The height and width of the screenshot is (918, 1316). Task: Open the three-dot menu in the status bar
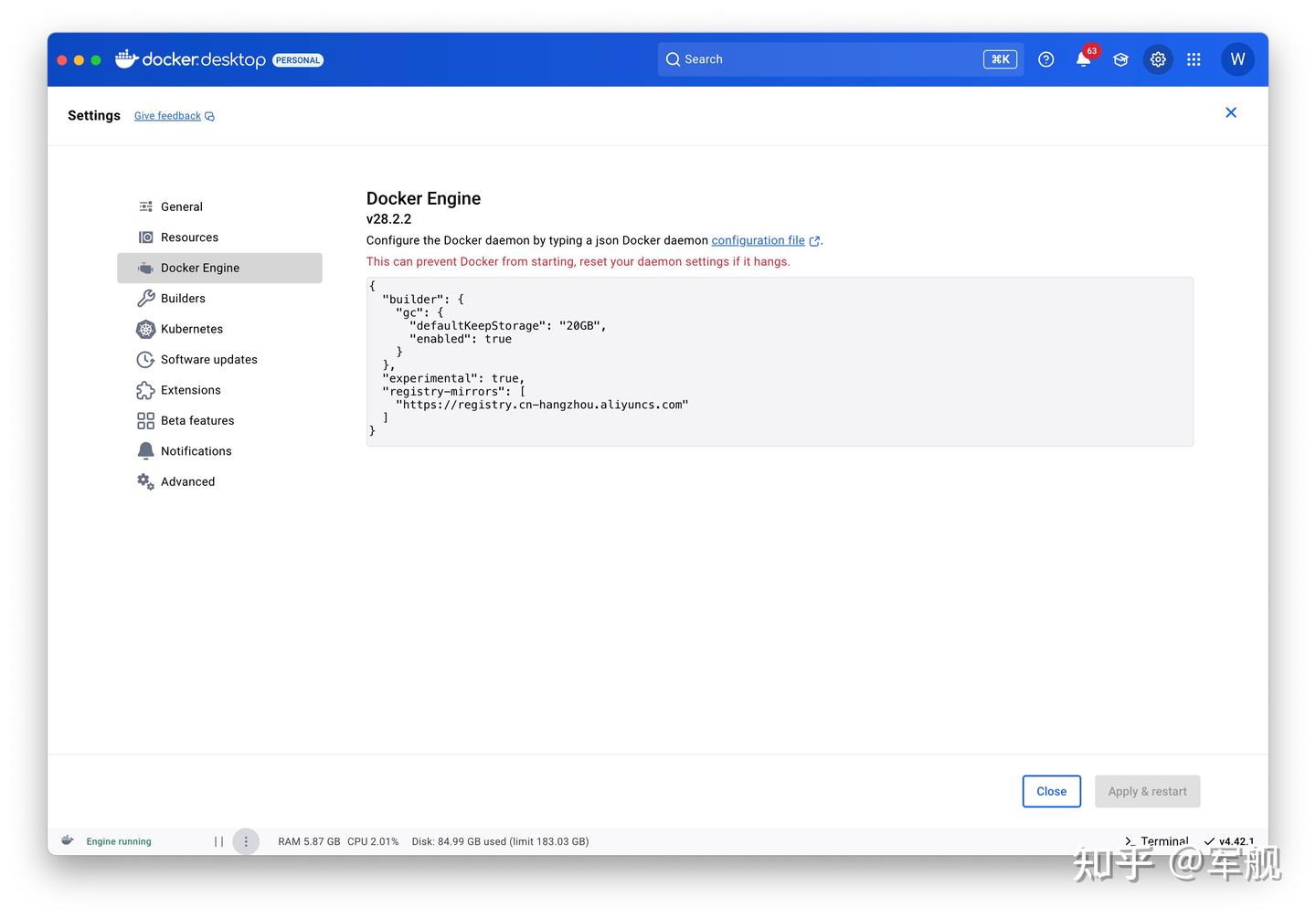coord(245,840)
